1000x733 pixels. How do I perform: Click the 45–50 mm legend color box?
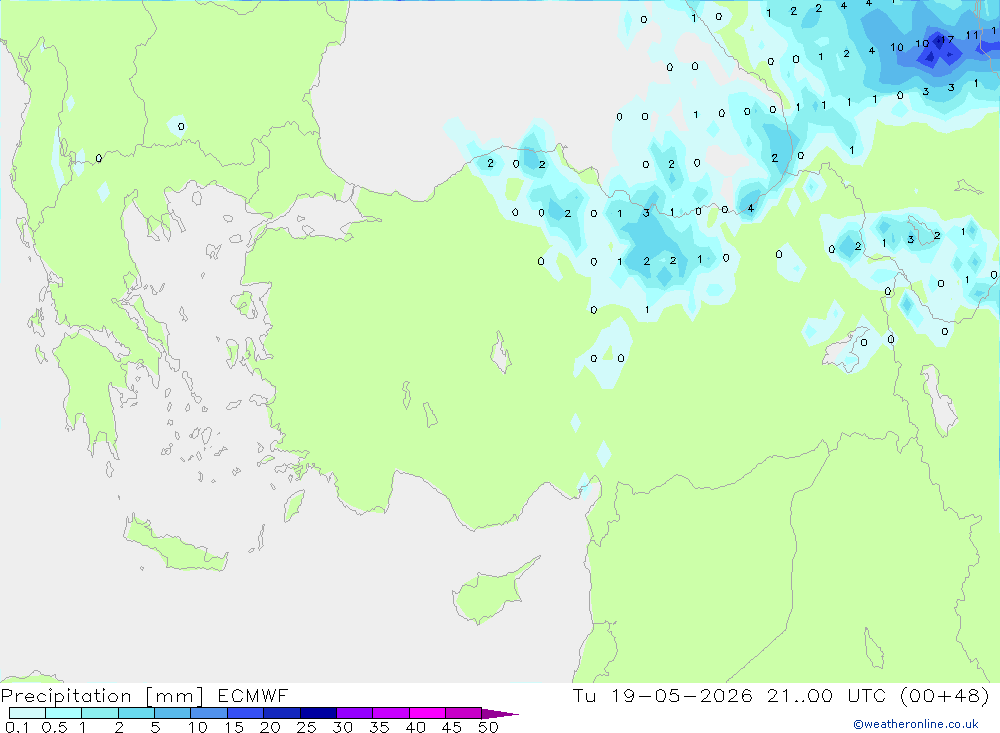coord(463,713)
